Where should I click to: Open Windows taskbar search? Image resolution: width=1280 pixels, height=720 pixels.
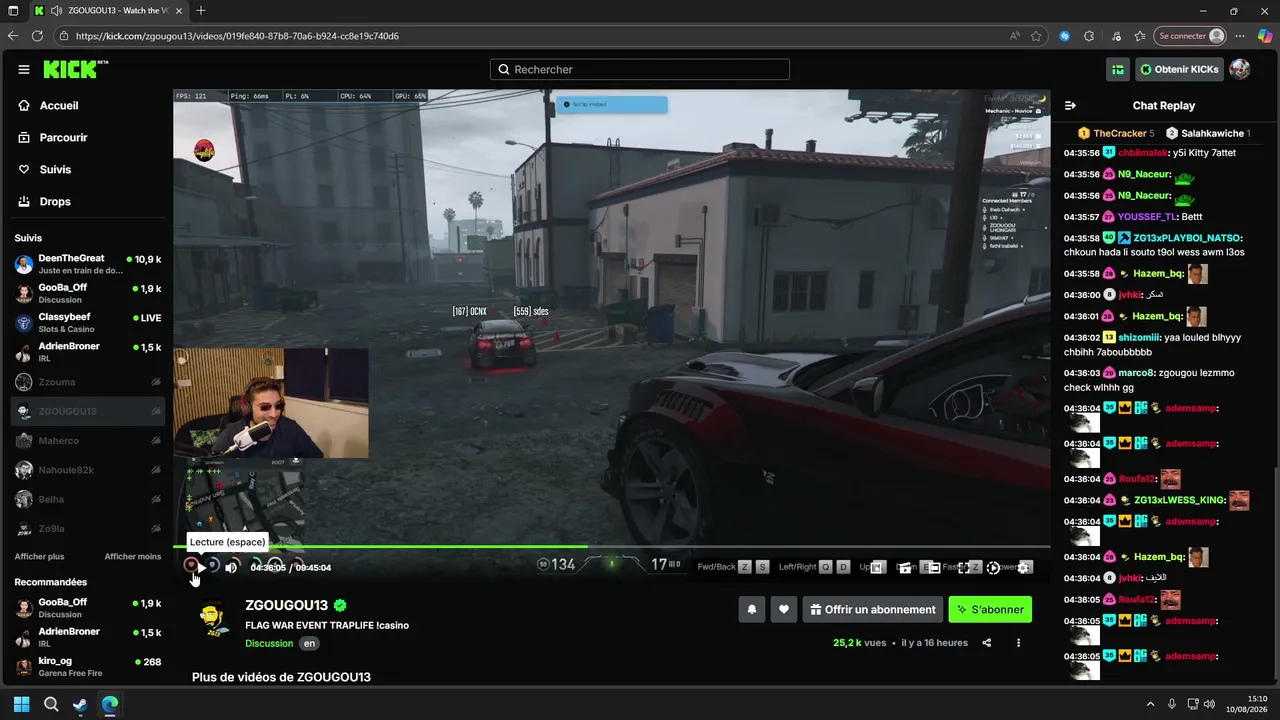51,704
